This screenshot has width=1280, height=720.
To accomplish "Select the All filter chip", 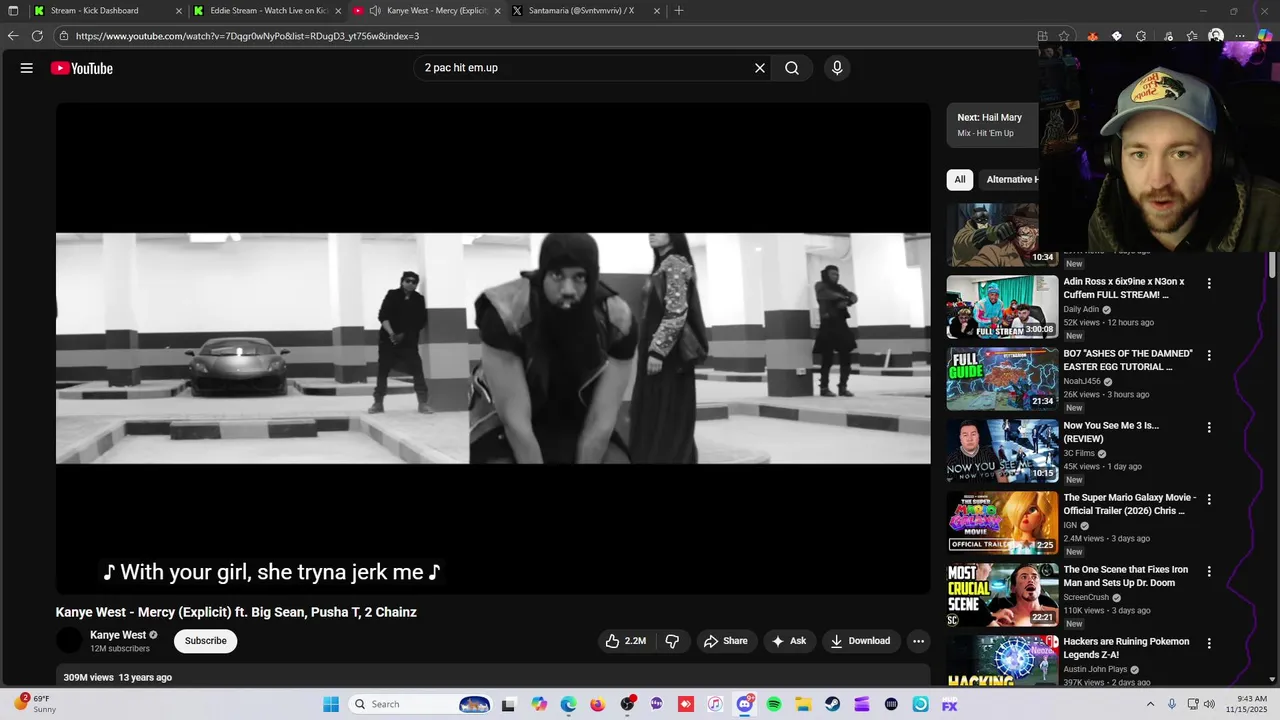I will [960, 180].
